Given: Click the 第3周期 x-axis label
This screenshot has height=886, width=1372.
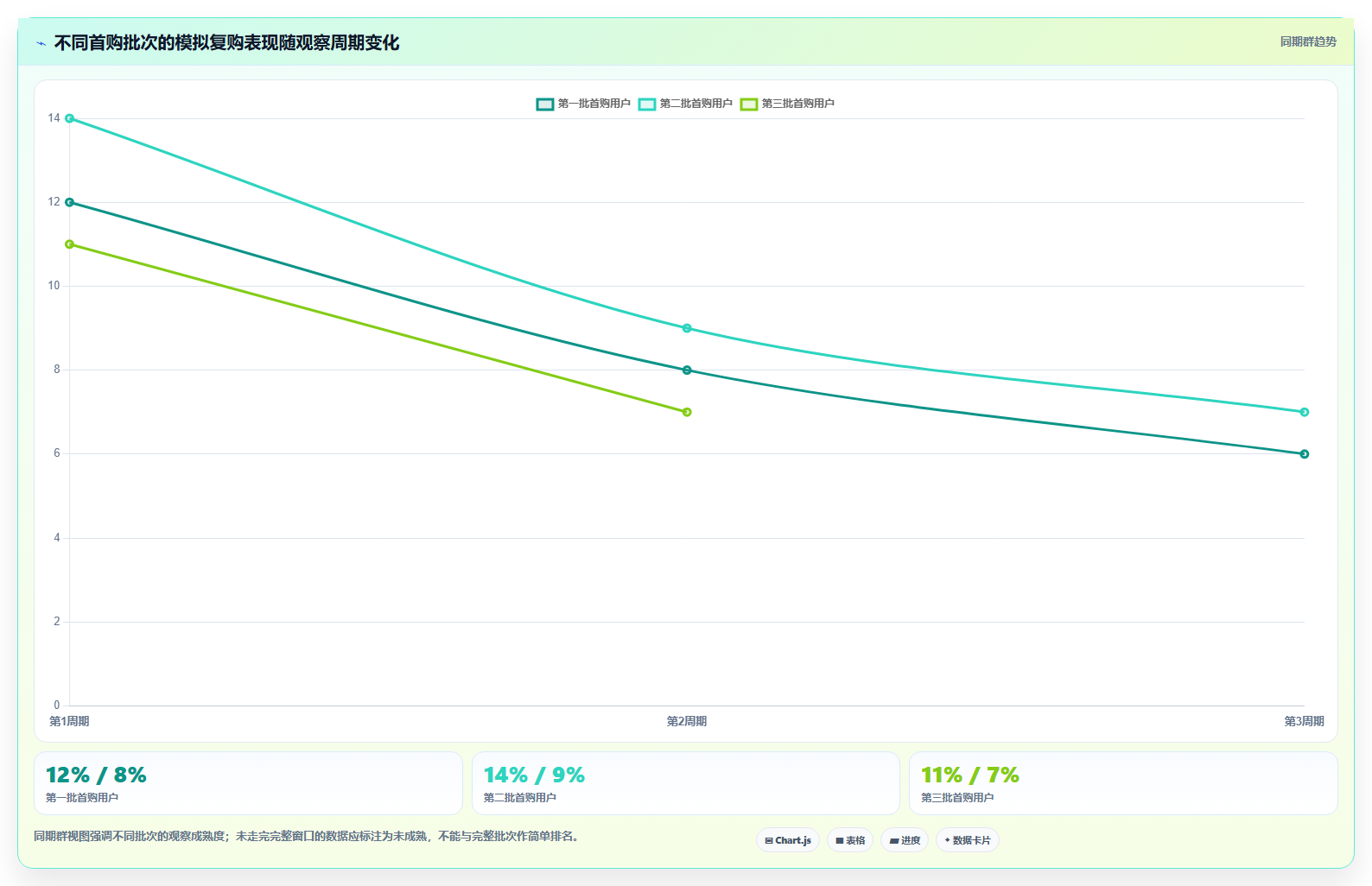Looking at the screenshot, I should (x=1304, y=721).
